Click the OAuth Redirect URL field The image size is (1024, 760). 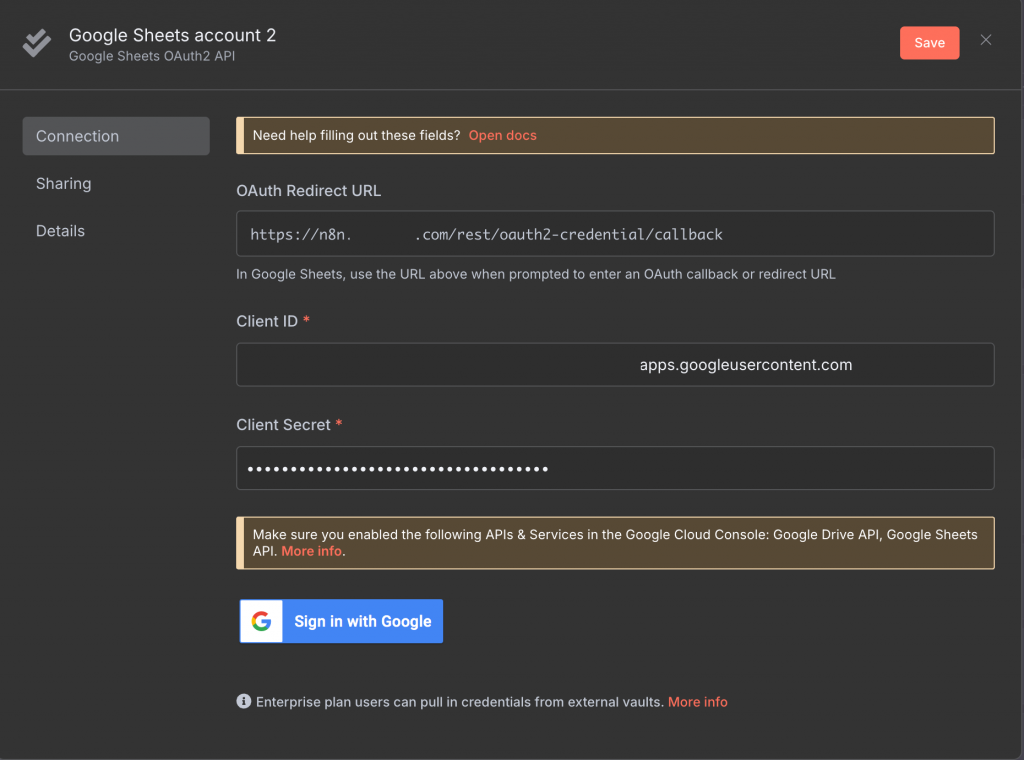615,234
